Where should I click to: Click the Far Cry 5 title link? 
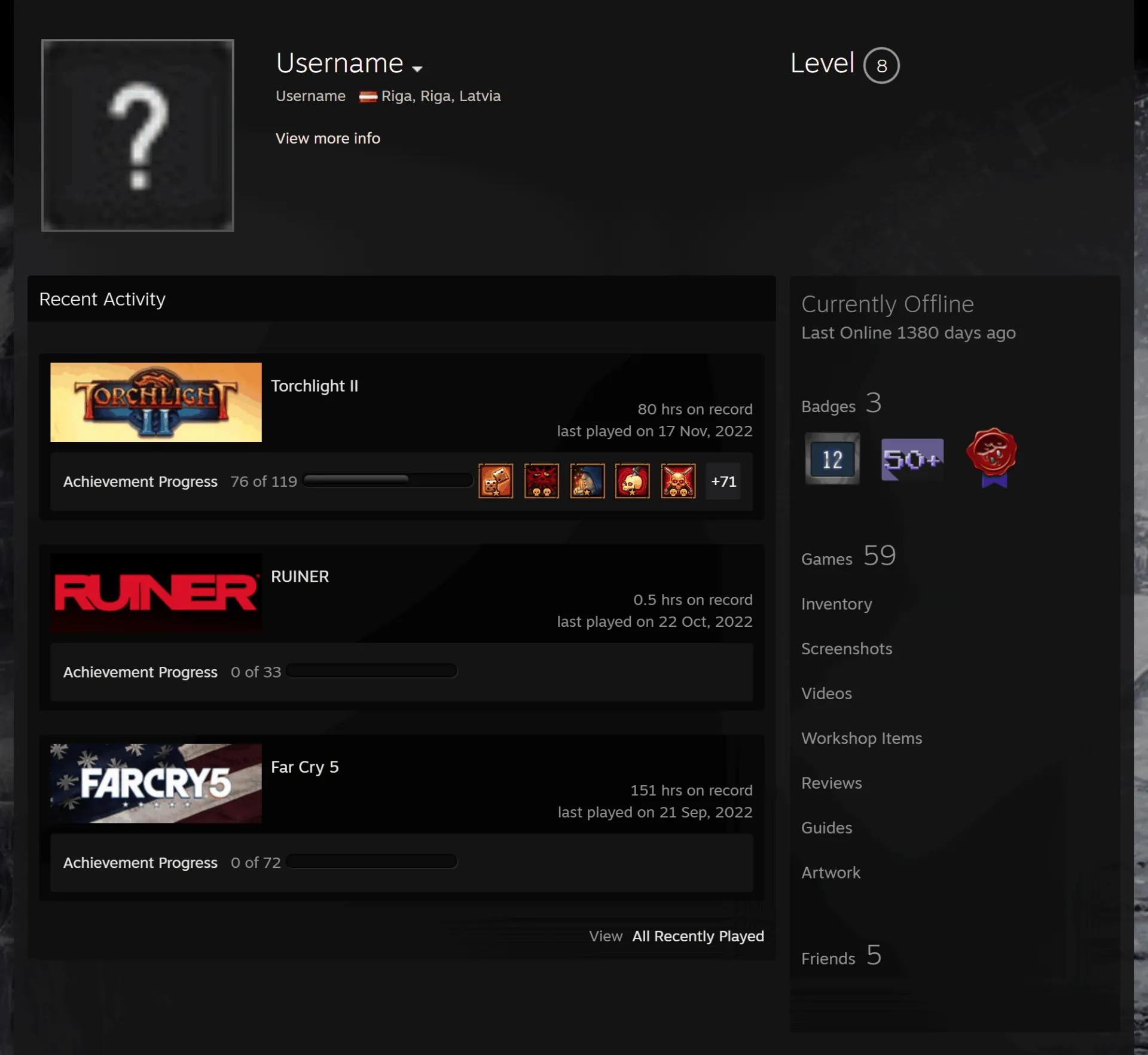305,767
